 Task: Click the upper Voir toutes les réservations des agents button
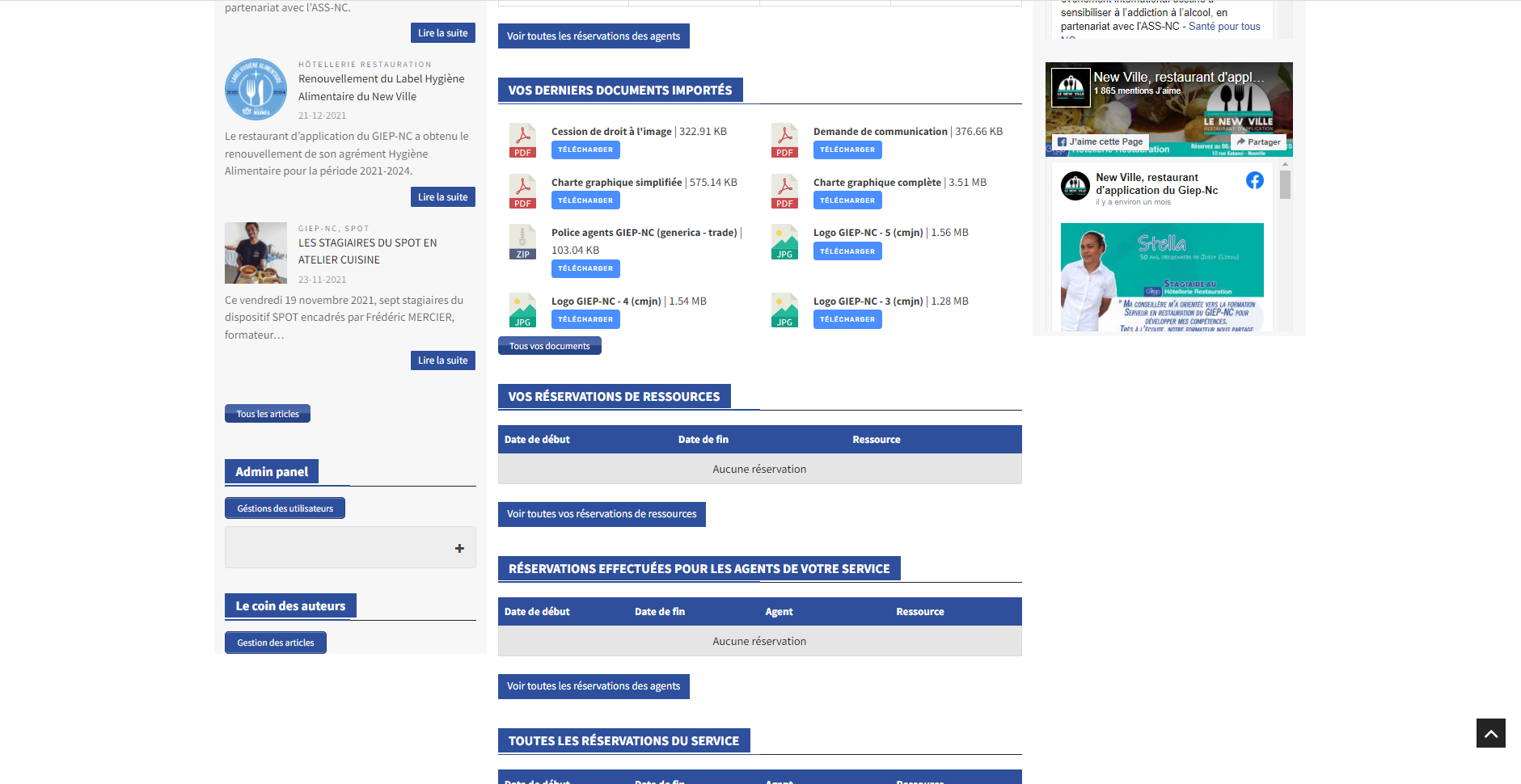(594, 36)
